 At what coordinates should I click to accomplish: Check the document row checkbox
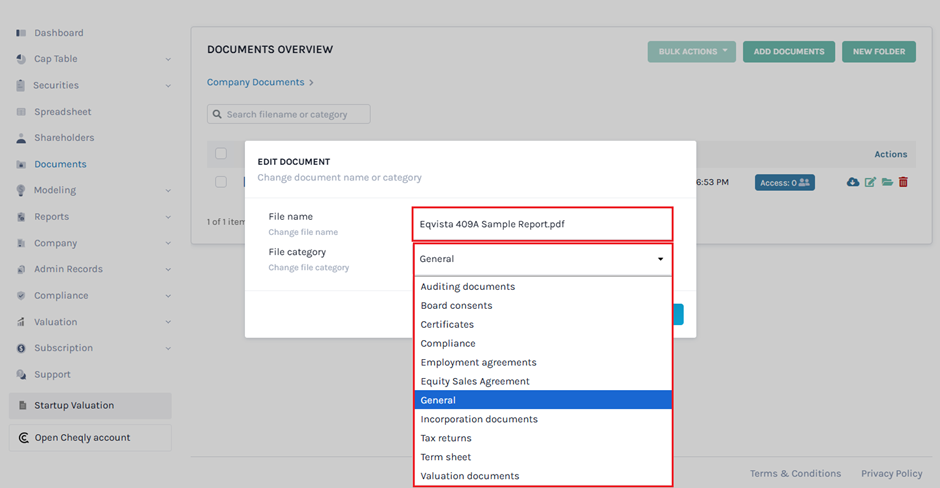pos(221,182)
